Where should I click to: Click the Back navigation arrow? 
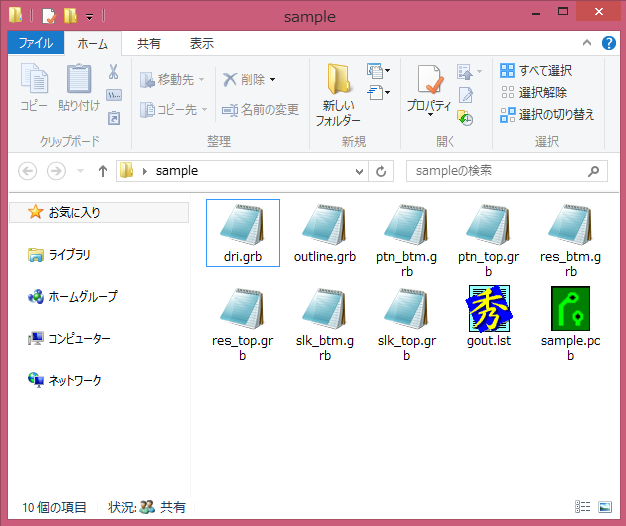[x=28, y=171]
